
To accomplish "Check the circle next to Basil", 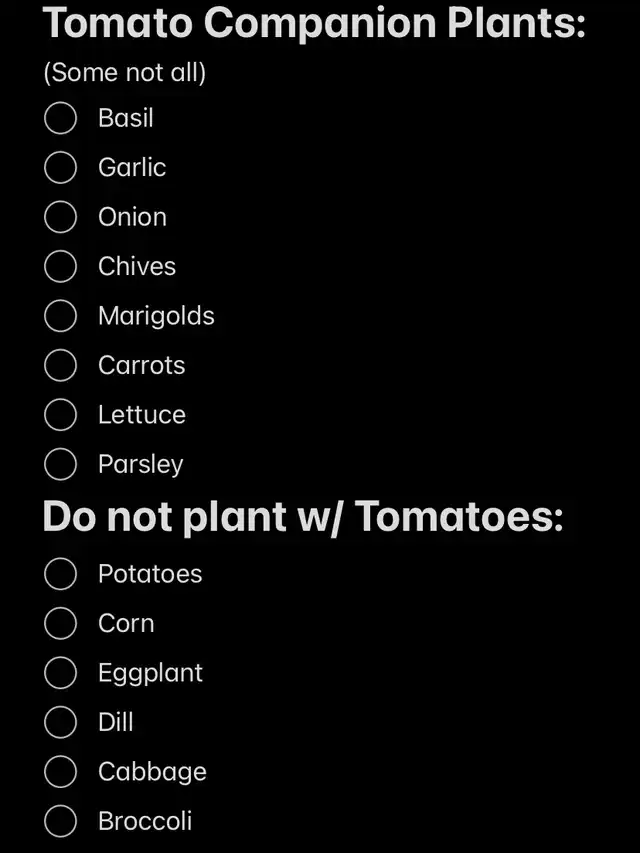I will (61, 118).
